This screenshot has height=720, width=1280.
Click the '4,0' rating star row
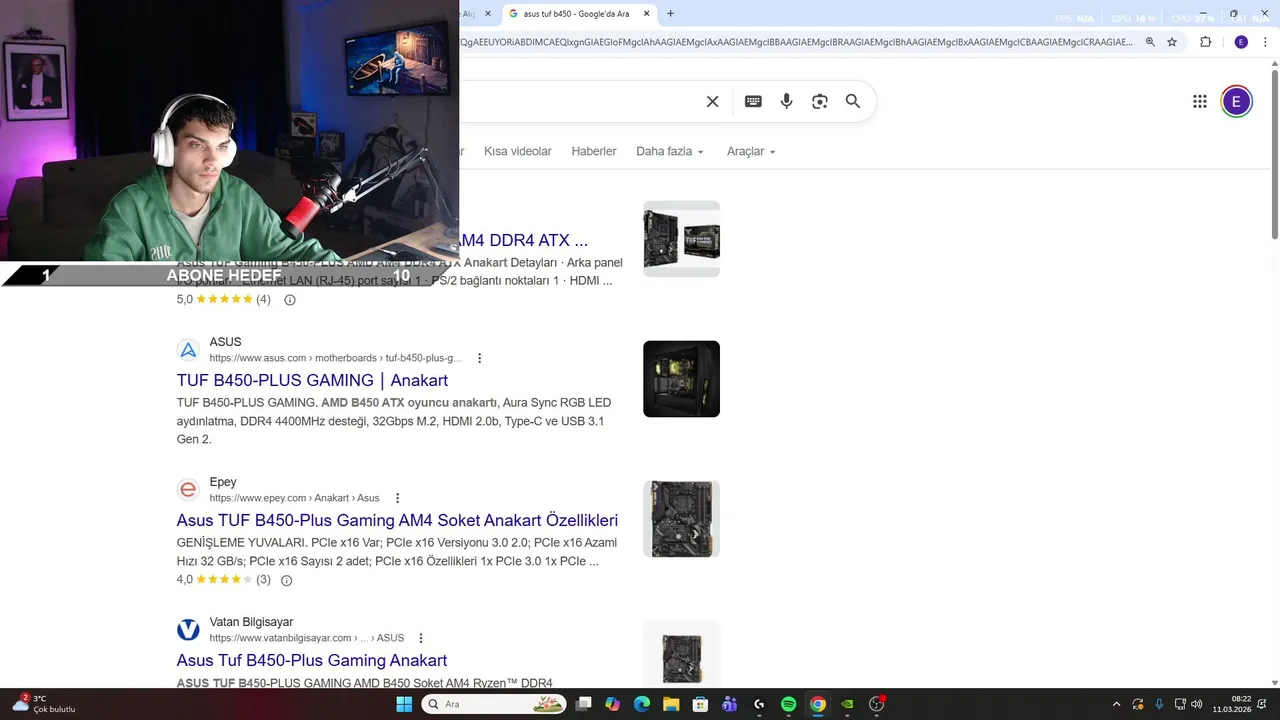[x=225, y=579]
